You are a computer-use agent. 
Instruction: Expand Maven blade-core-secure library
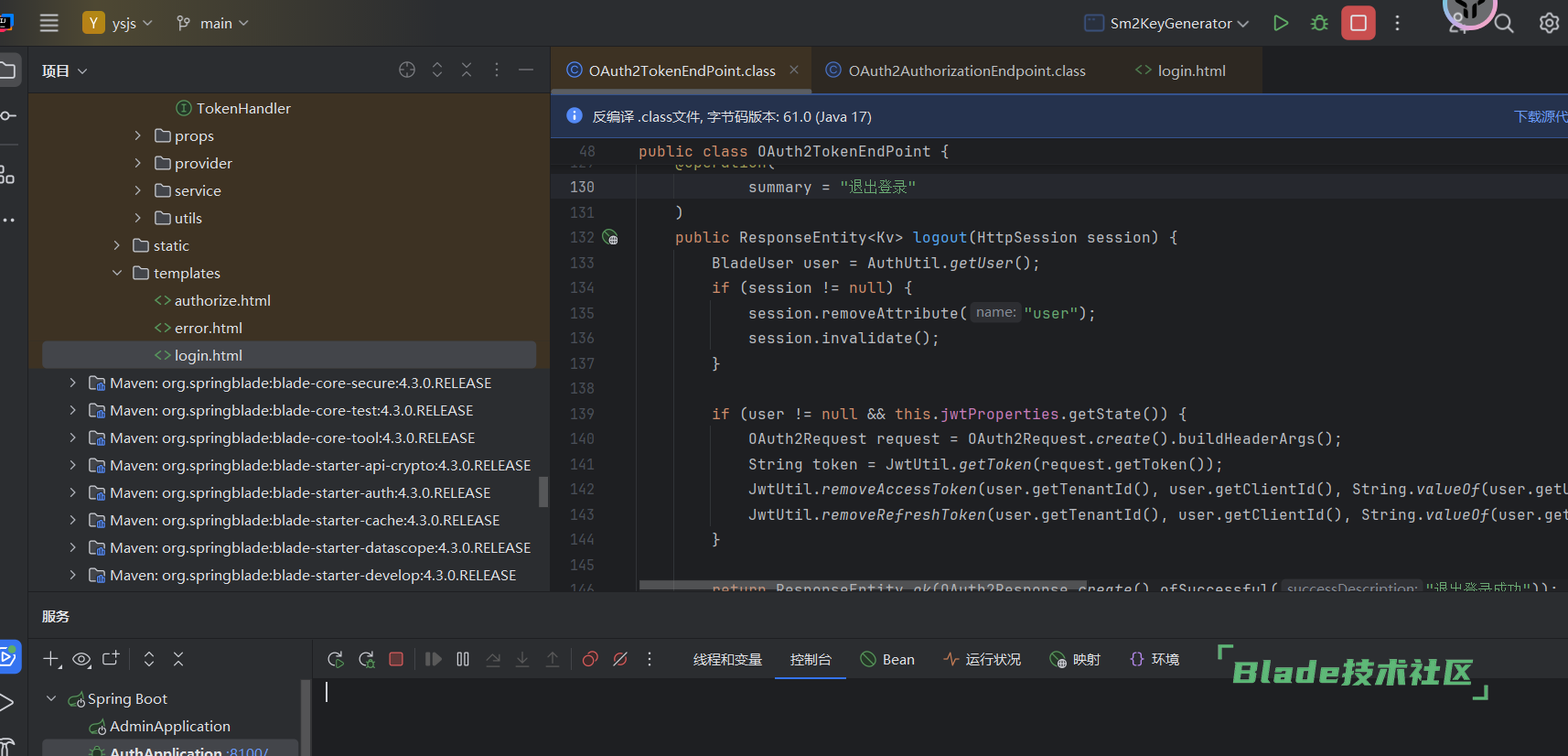pyautogui.click(x=72, y=383)
